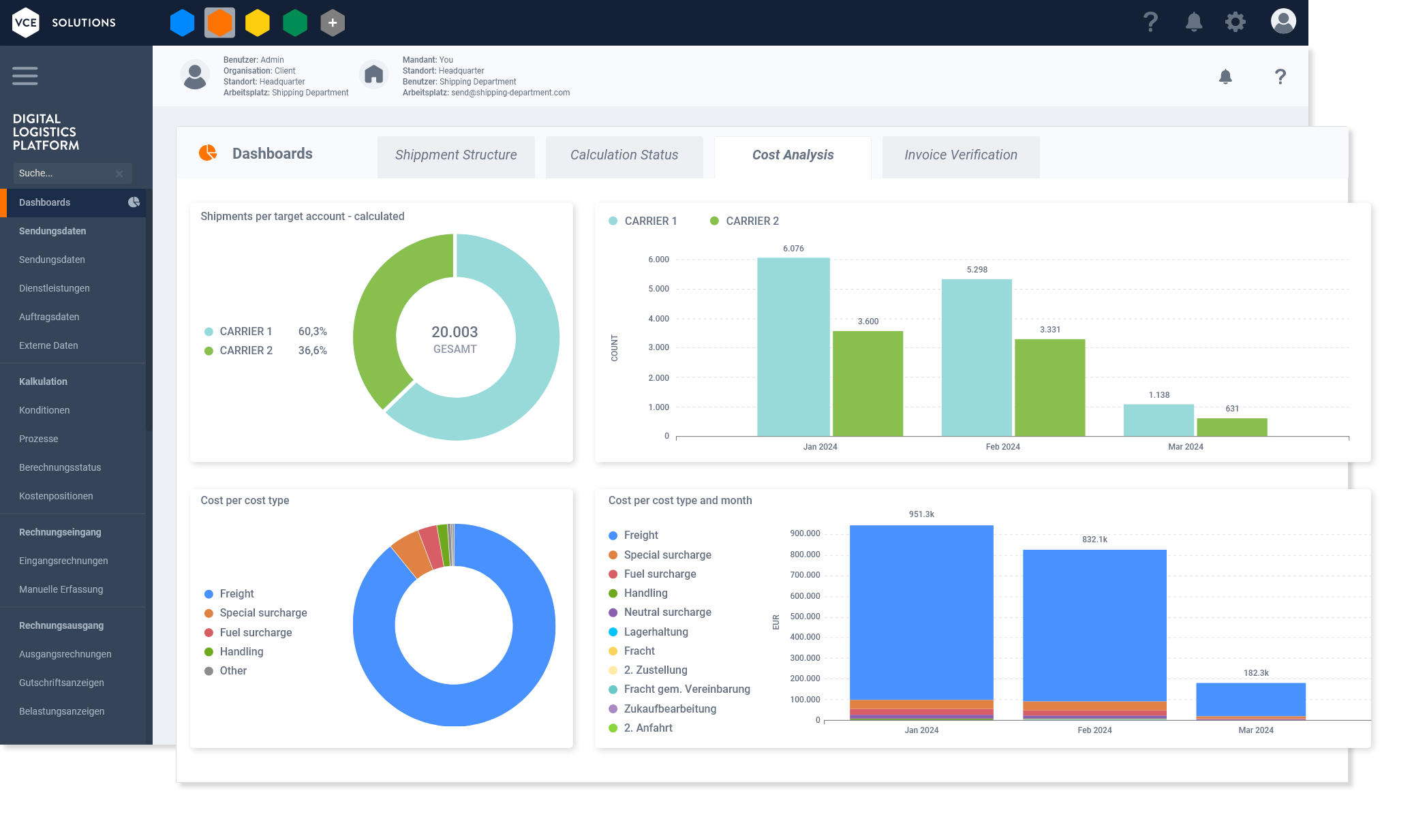The width and height of the screenshot is (1427, 840).
Task: Open user profile avatar top right
Action: [x=1283, y=21]
